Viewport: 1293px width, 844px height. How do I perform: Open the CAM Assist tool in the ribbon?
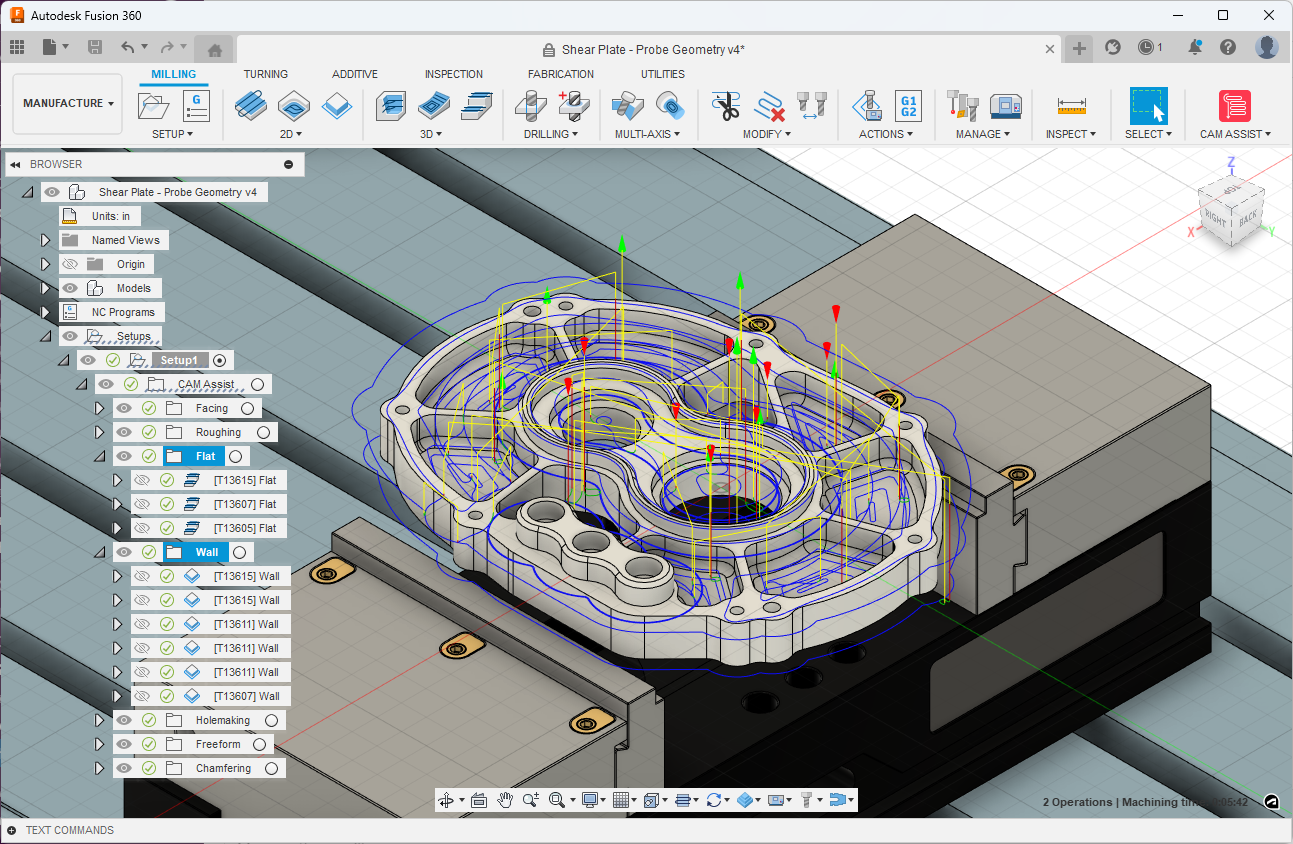pos(1233,105)
